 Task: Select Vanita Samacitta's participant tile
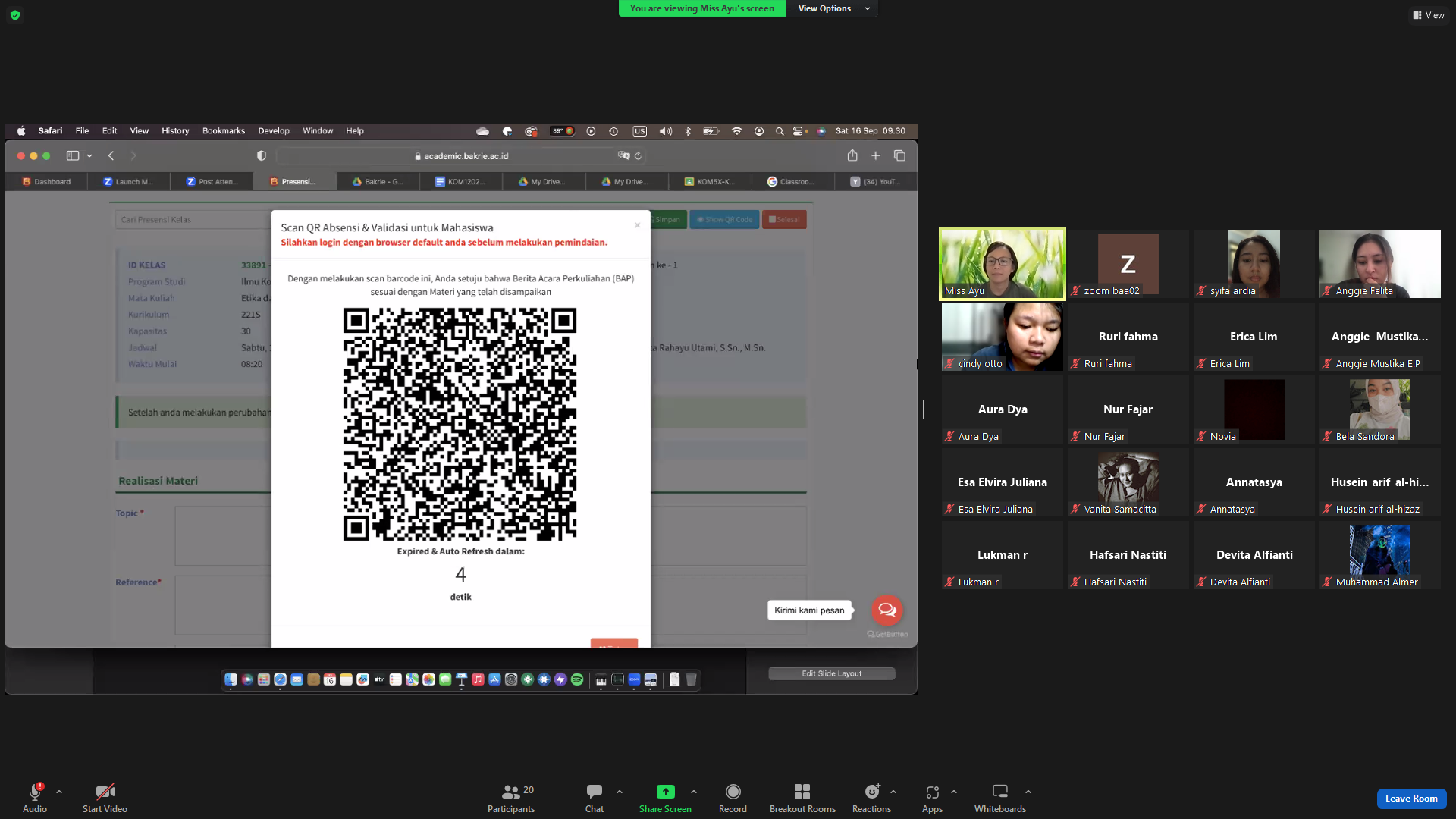[1128, 482]
